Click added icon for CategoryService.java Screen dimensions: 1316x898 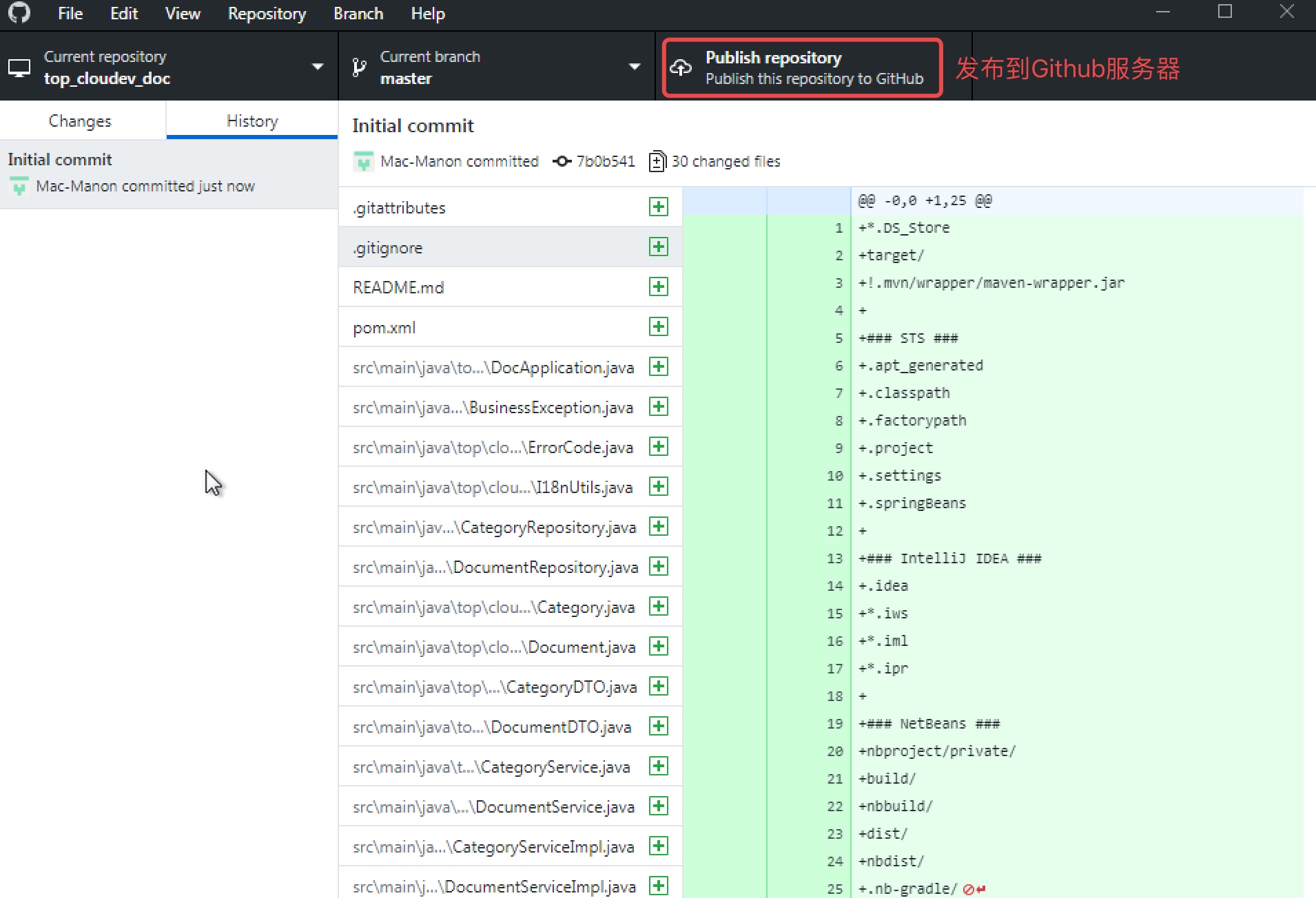click(659, 766)
